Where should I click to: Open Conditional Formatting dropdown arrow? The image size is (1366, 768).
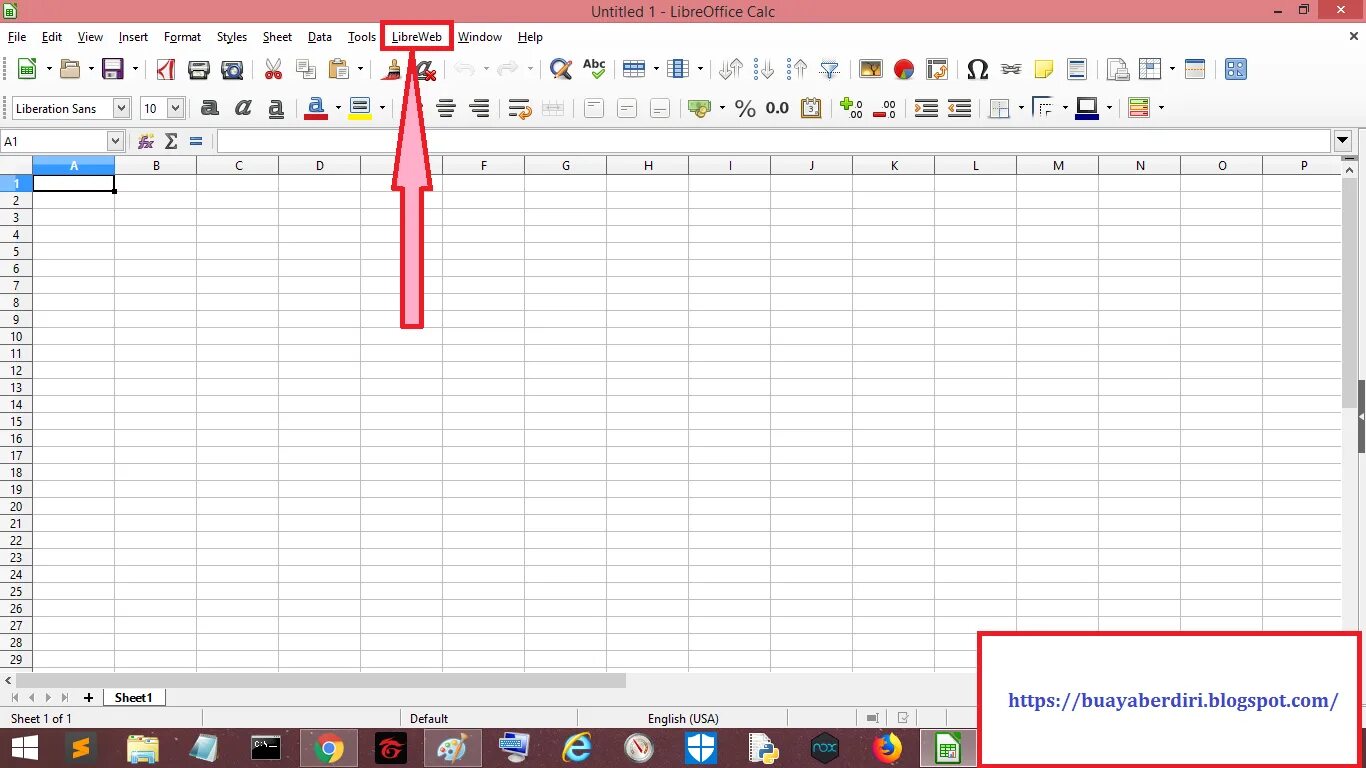click(x=1161, y=108)
